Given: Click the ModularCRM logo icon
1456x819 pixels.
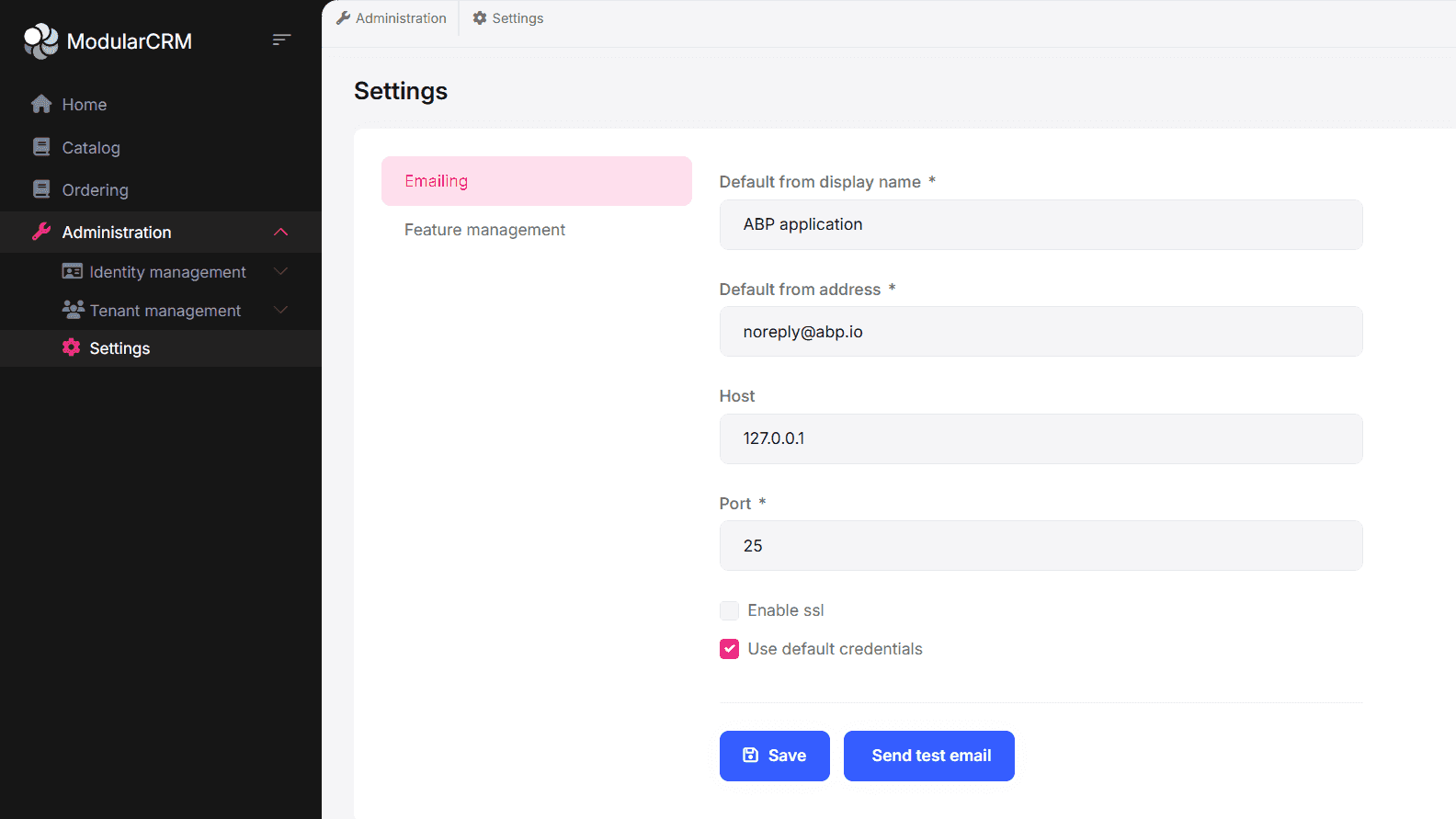Looking at the screenshot, I should tap(41, 41).
